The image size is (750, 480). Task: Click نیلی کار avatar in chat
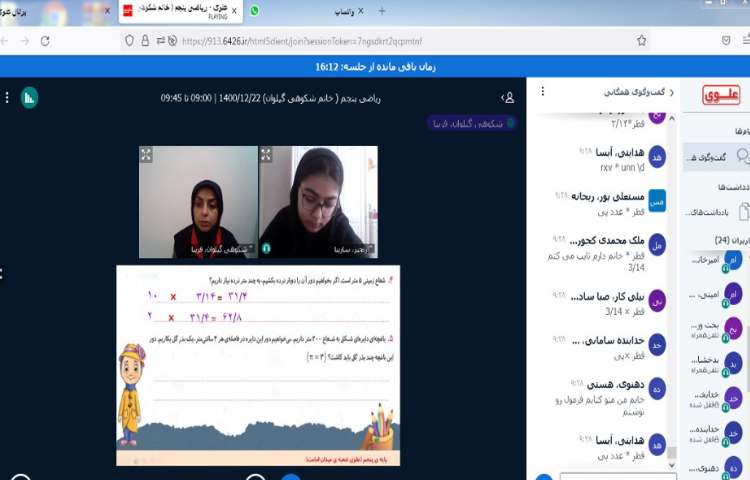657,302
